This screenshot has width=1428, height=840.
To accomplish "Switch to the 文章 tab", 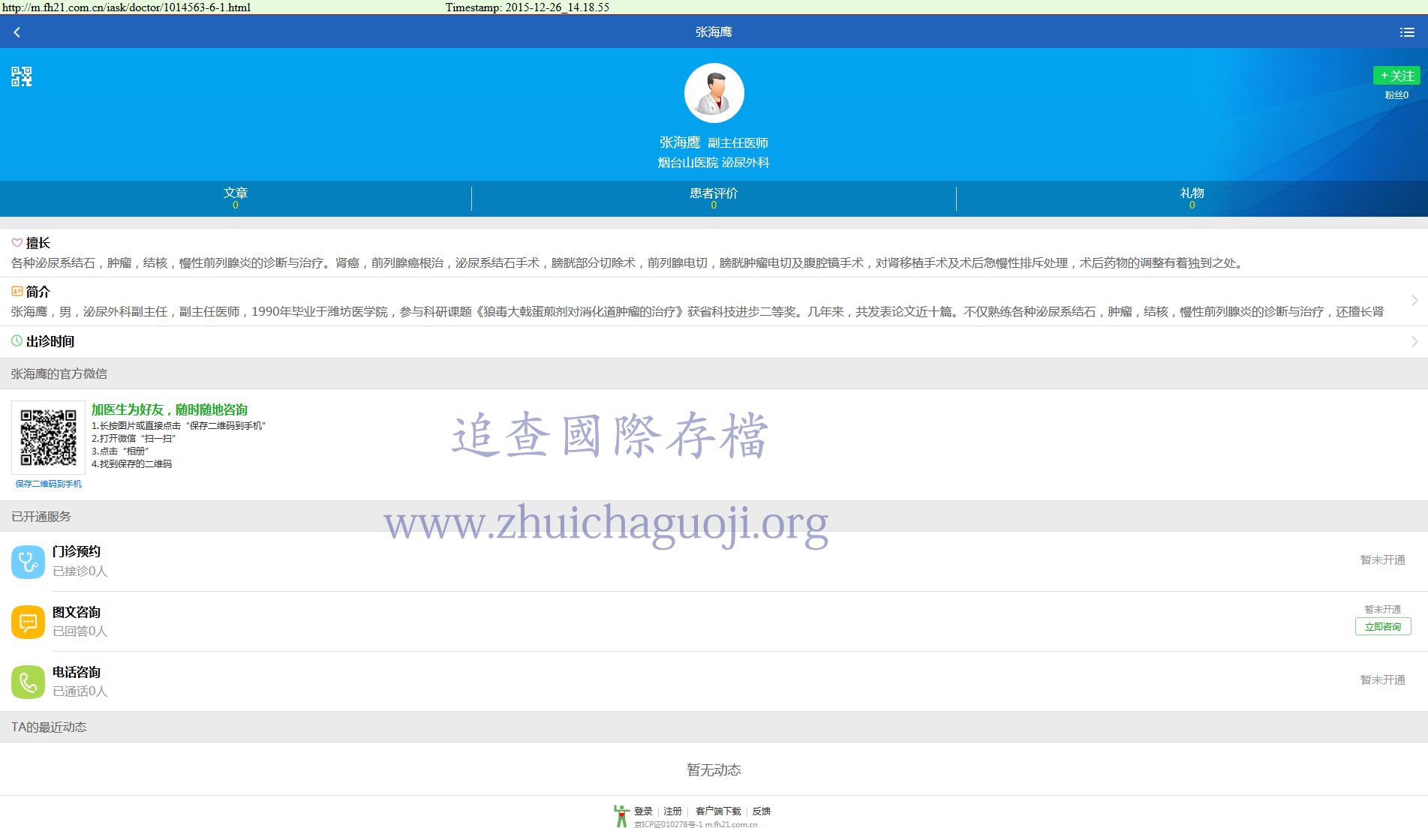I will pyautogui.click(x=236, y=198).
